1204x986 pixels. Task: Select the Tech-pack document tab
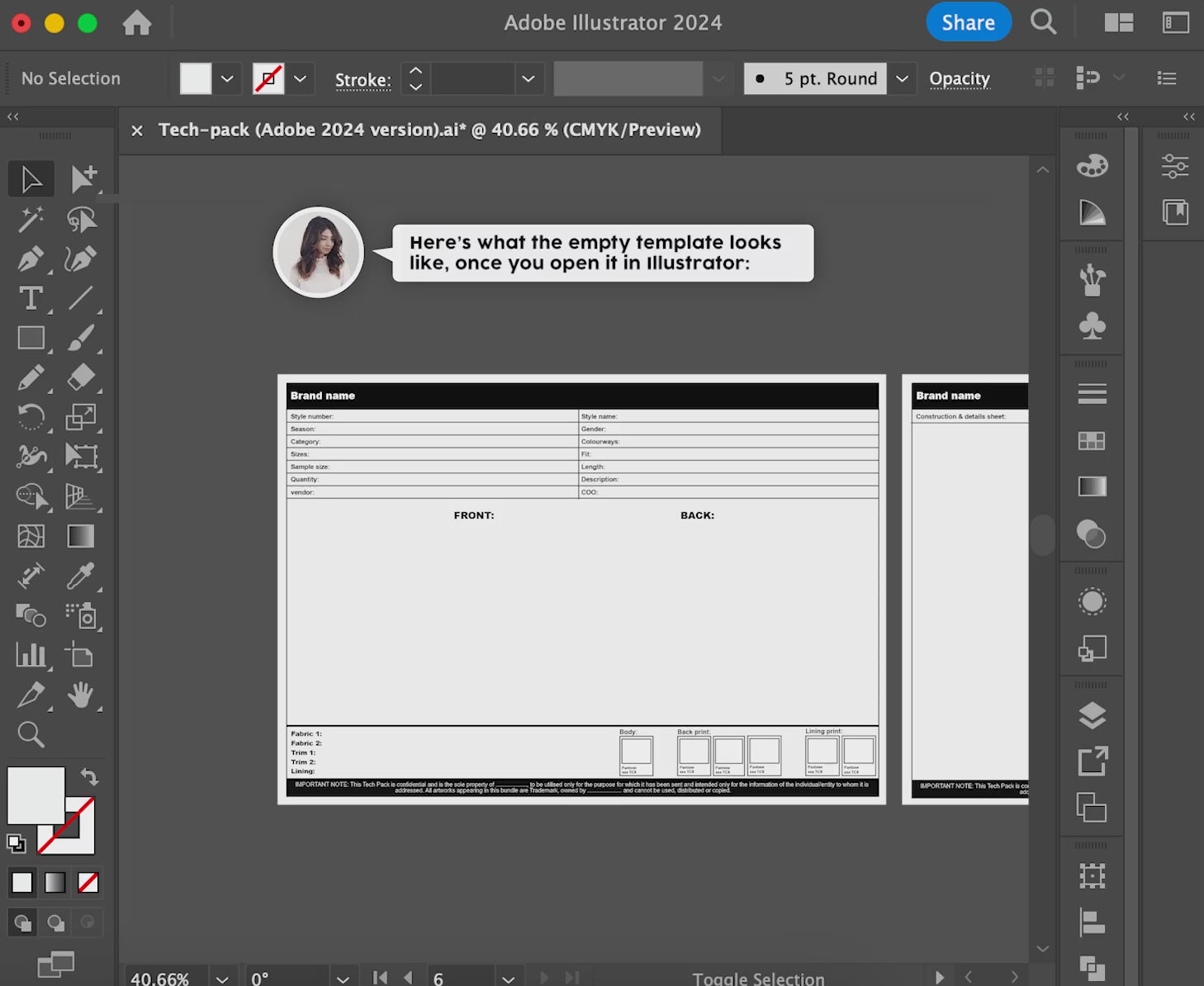click(429, 130)
